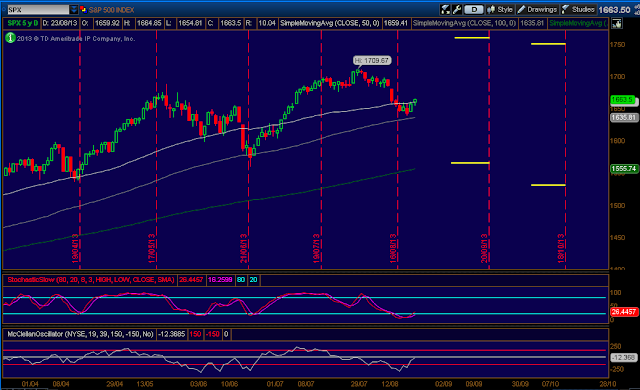Click the 1663.5 green price axis label
Screen dimensions: 640x390
point(622,100)
